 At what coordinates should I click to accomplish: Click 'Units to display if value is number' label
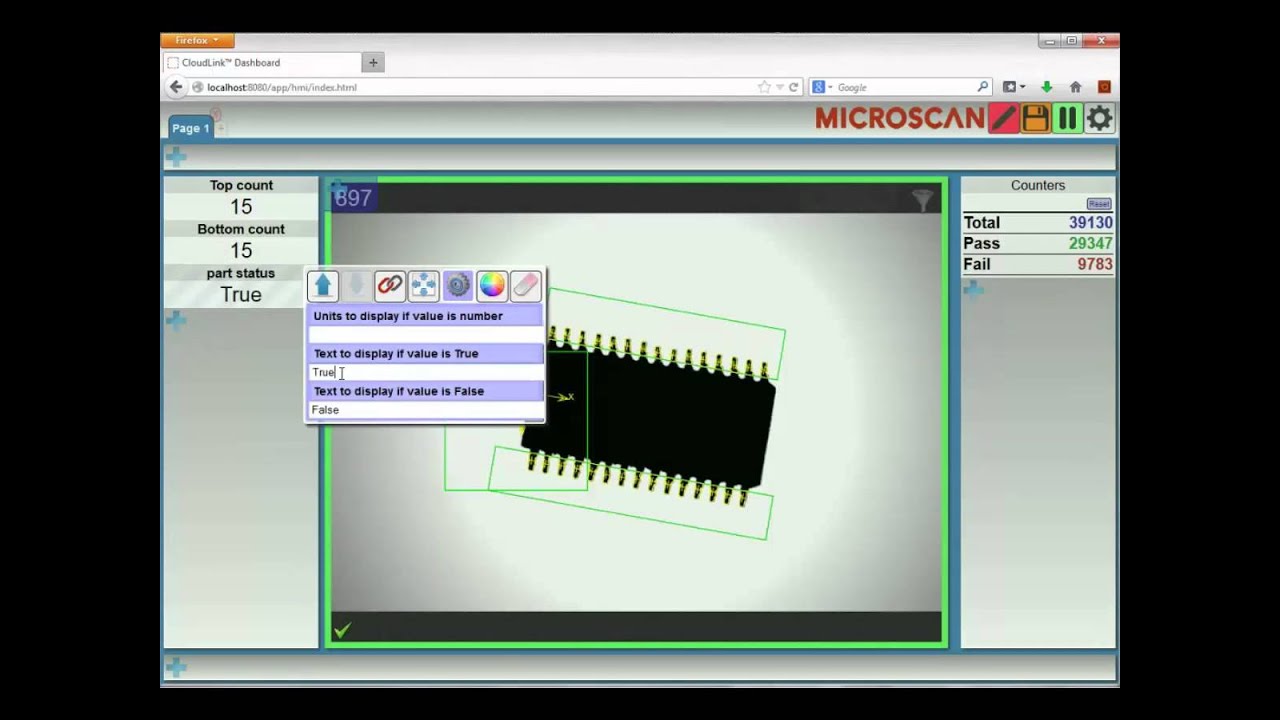coord(408,316)
